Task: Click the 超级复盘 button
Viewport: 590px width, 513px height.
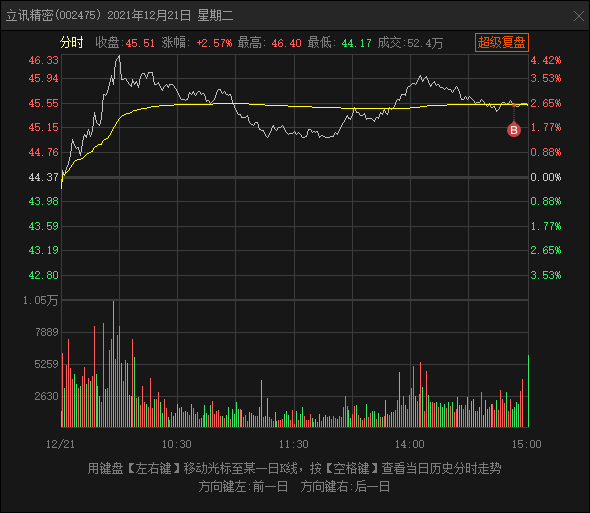Action: [x=502, y=43]
